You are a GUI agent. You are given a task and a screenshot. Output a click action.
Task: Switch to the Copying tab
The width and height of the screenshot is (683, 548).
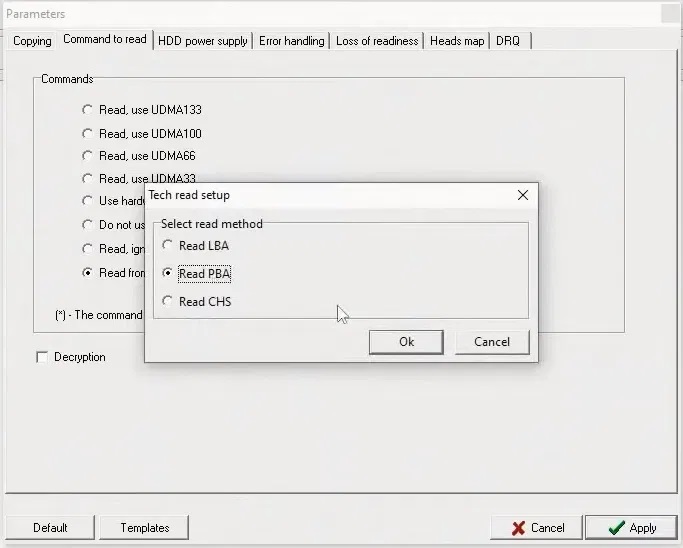coord(32,41)
